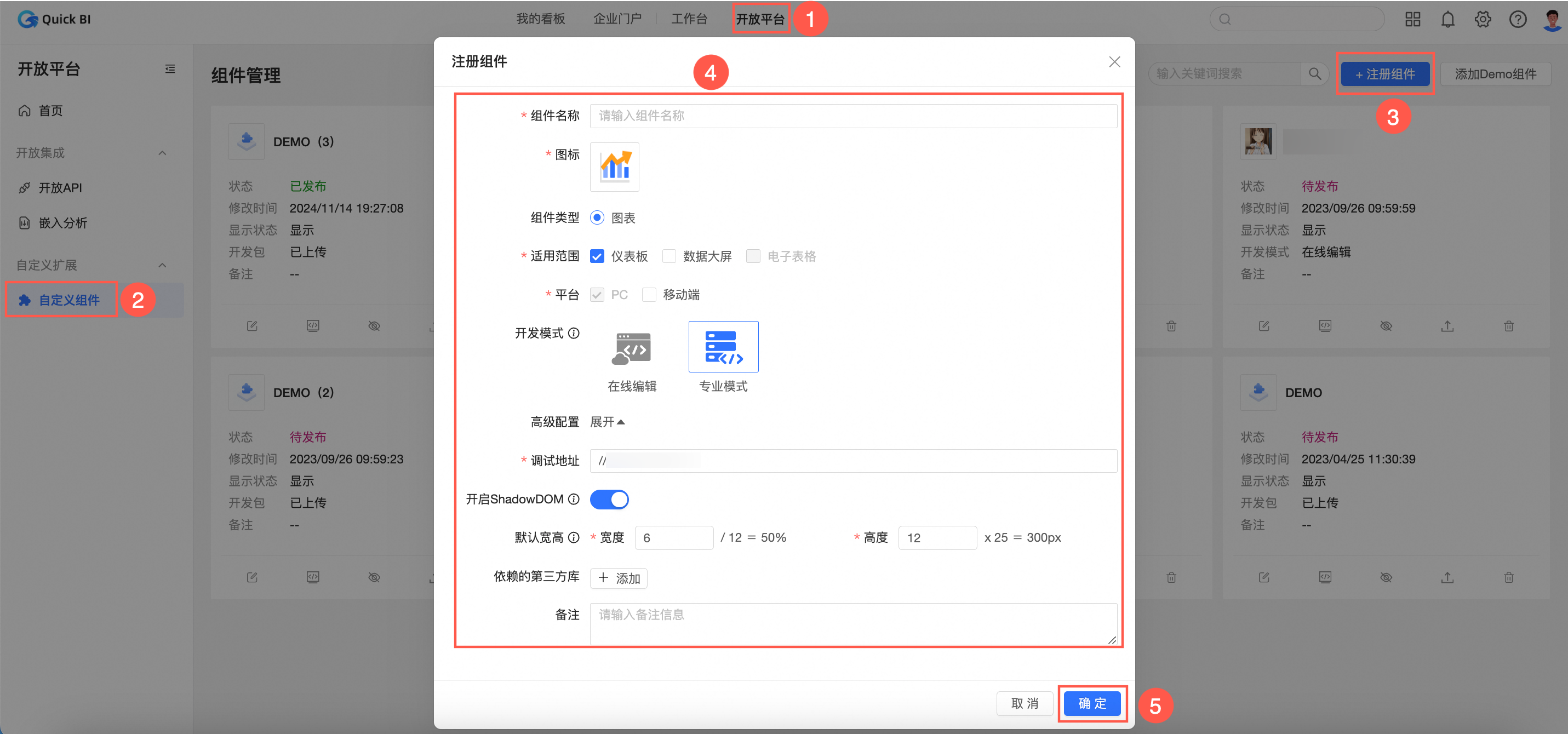This screenshot has height=734, width=1568.
Task: Open the settings gear icon in top bar
Action: point(1483,19)
